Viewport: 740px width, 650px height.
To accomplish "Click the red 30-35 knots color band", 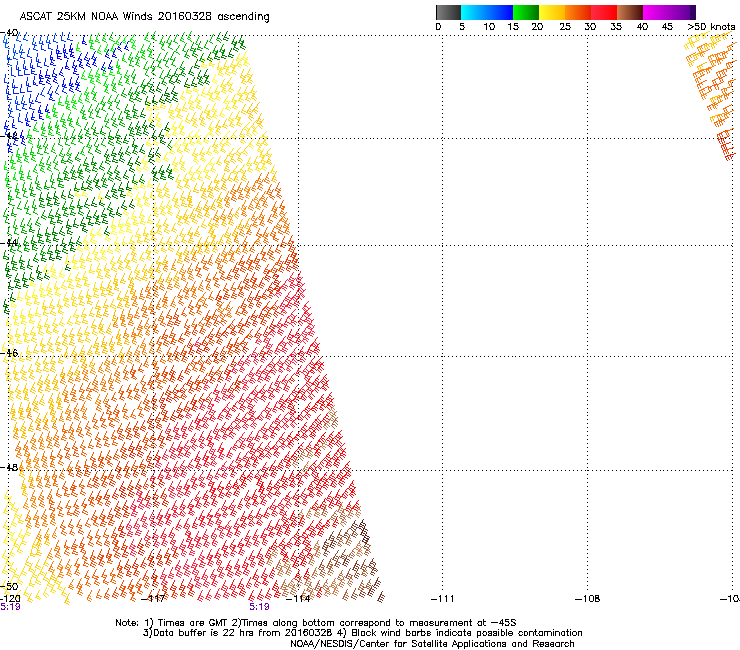I will coord(604,12).
